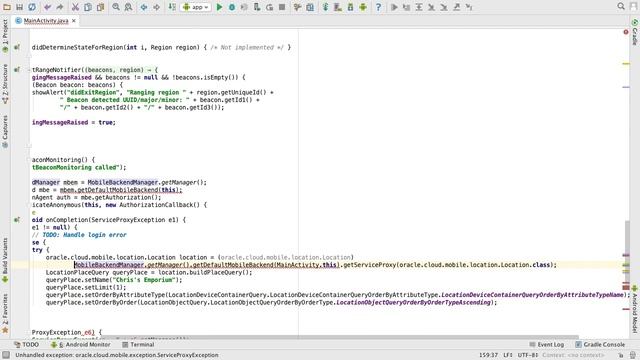Copy selection using the copy icon
The image size is (640, 360).
(88, 7)
